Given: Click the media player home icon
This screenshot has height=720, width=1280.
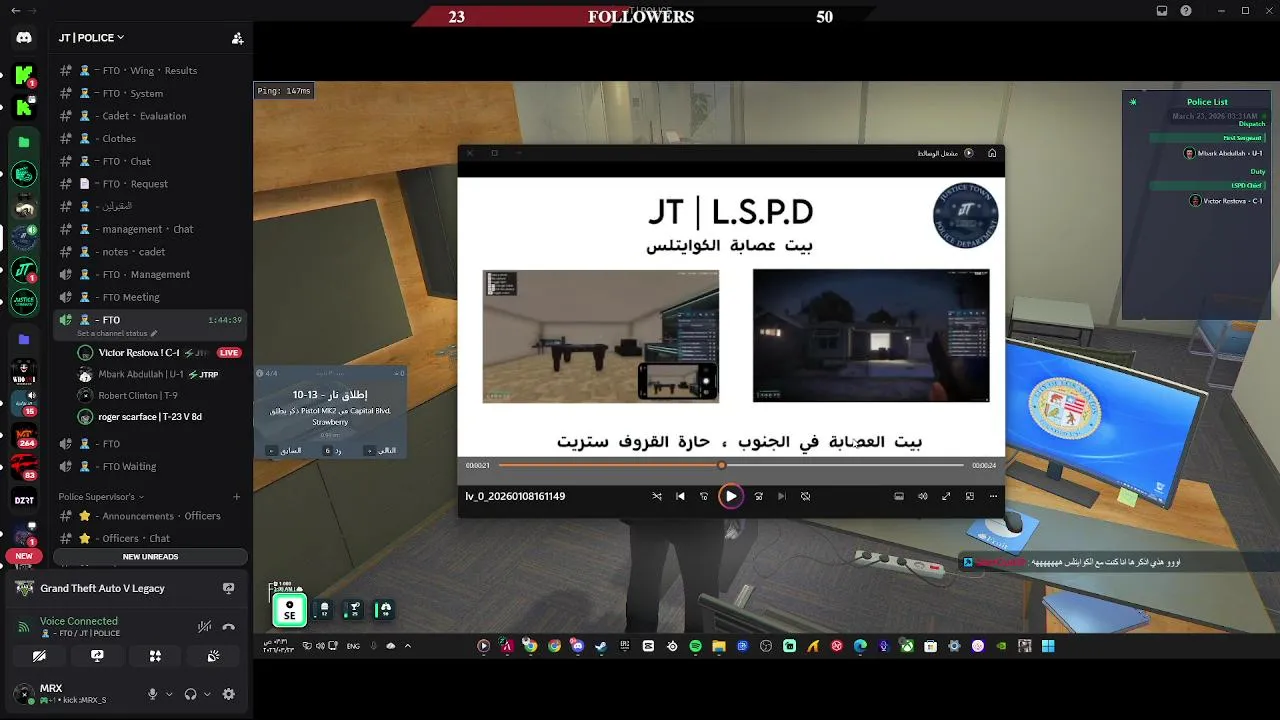Looking at the screenshot, I should [992, 153].
